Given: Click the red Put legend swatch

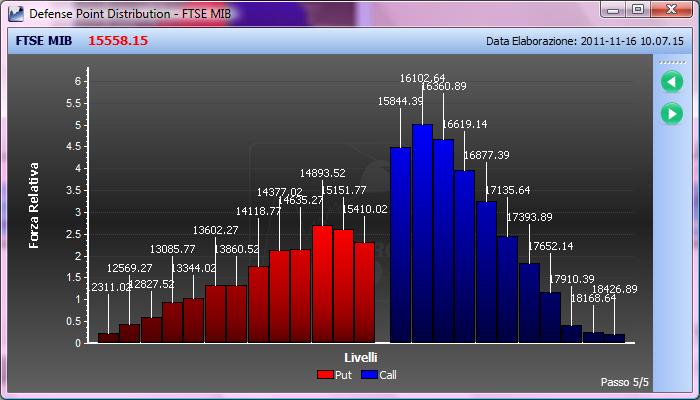Looking at the screenshot, I should [325, 375].
